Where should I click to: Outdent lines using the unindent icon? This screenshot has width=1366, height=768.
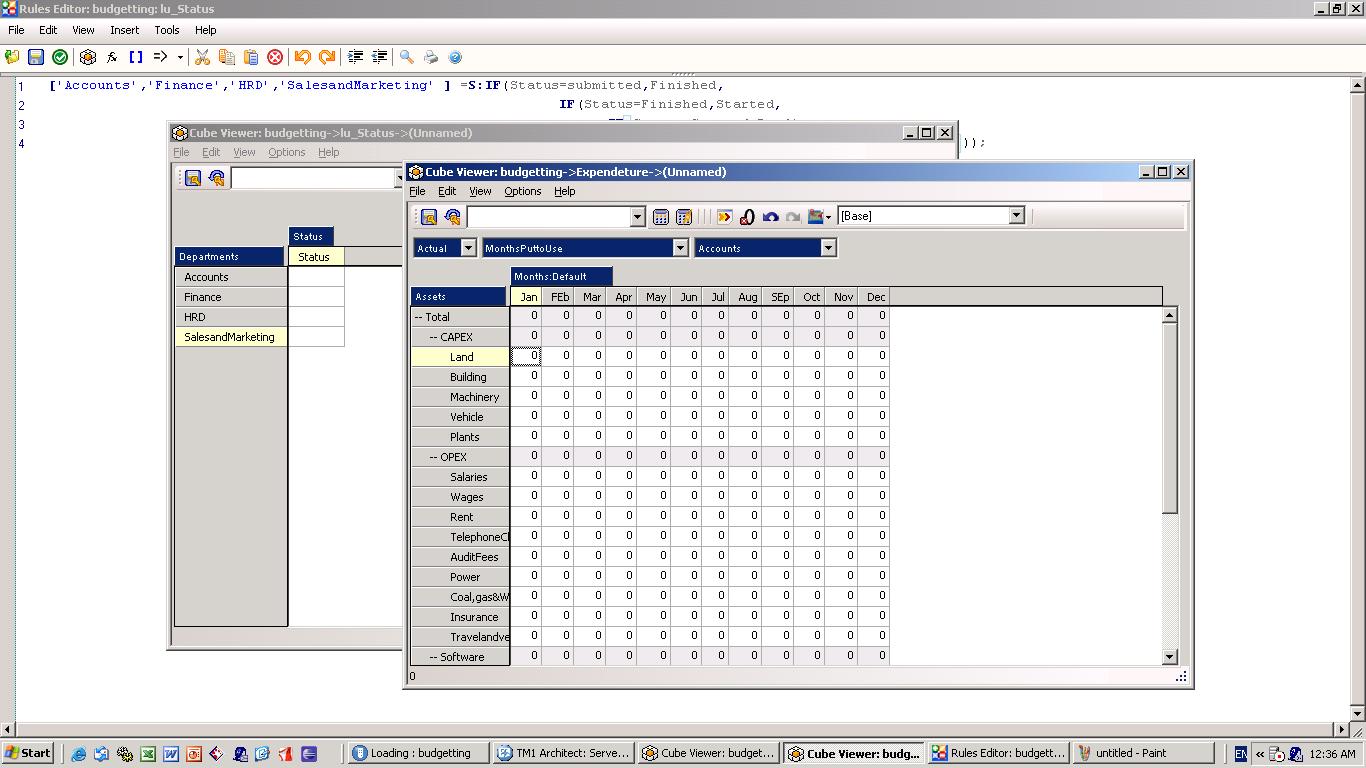click(x=379, y=57)
